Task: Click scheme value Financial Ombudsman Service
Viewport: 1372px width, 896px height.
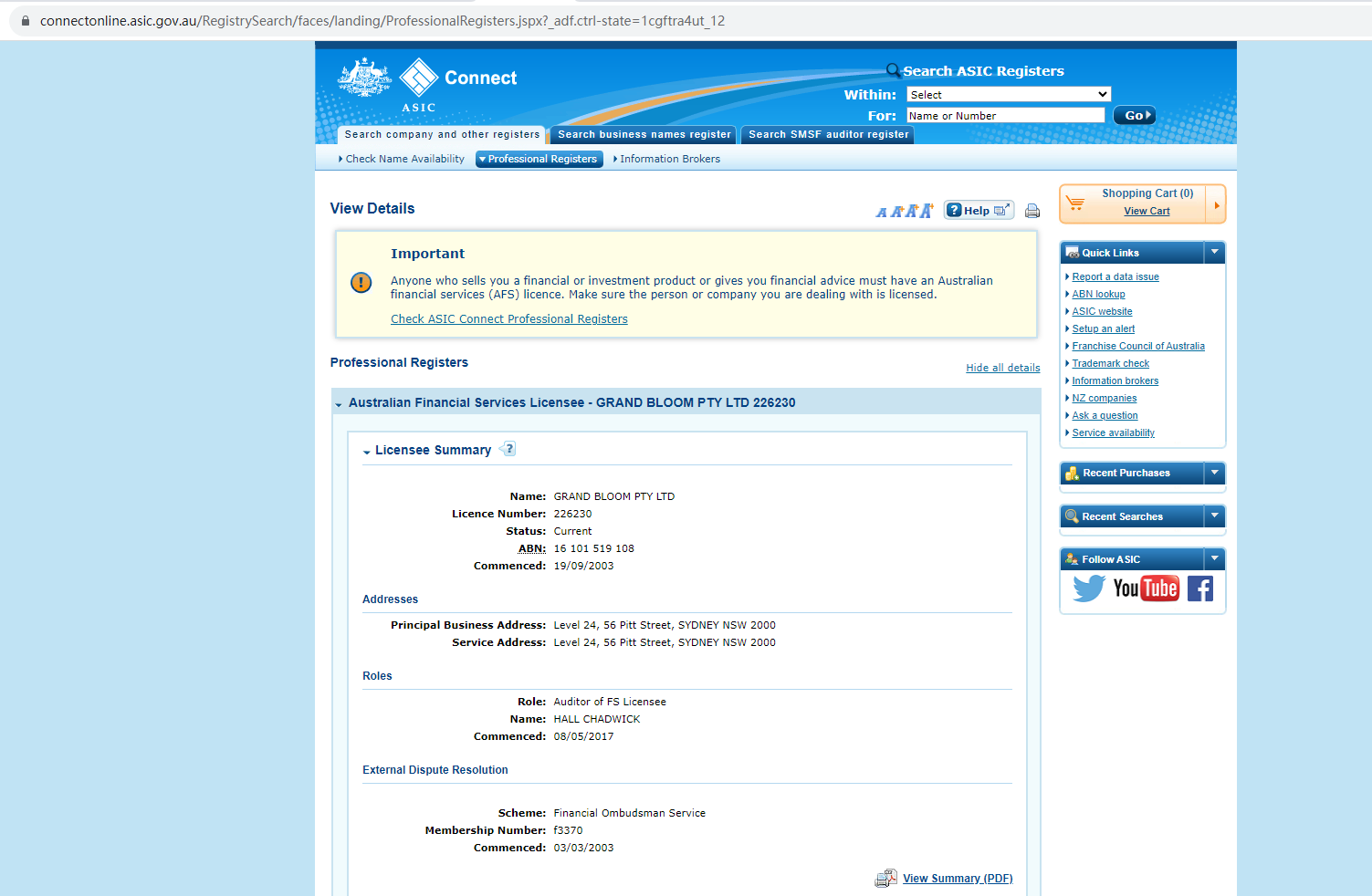Action: [629, 813]
